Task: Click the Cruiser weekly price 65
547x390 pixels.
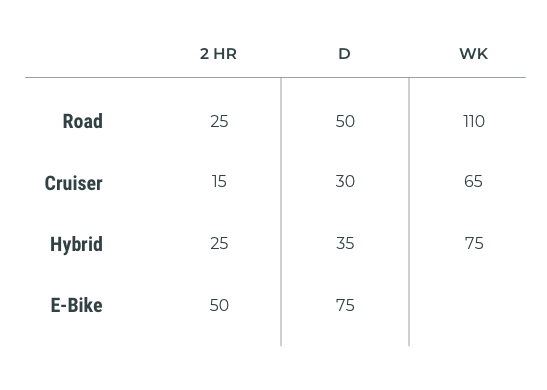Action: 473,181
